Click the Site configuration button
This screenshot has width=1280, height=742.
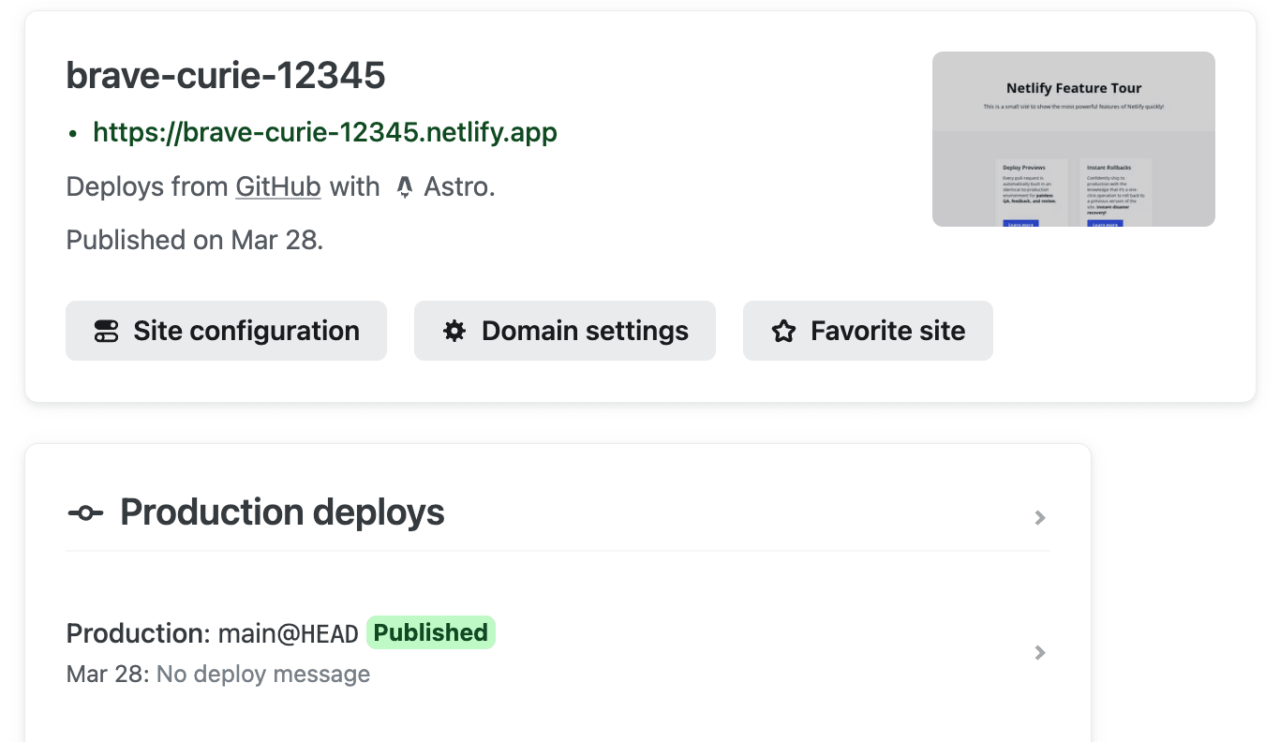(226, 330)
